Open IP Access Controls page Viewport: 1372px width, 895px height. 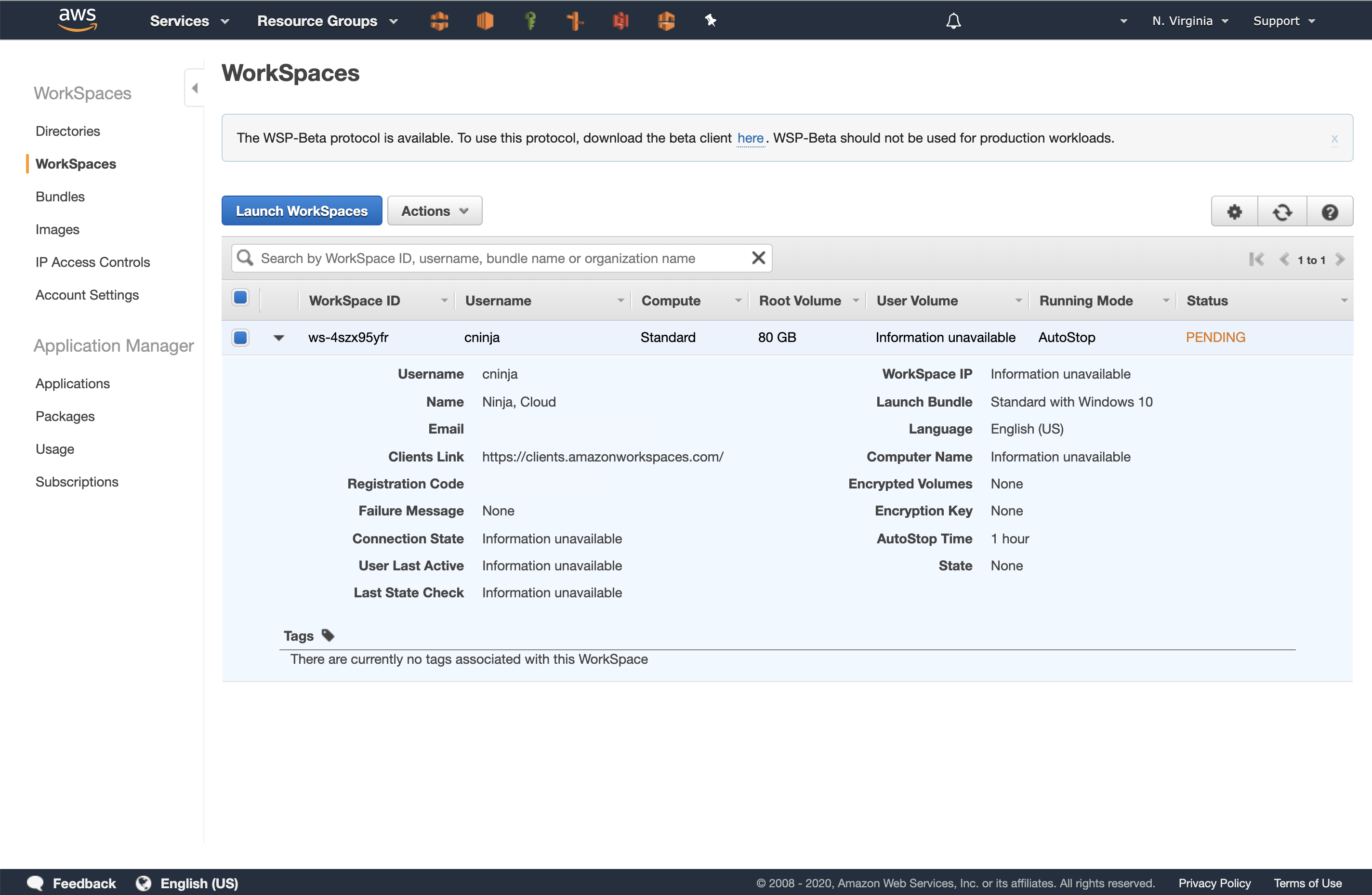[x=92, y=262]
